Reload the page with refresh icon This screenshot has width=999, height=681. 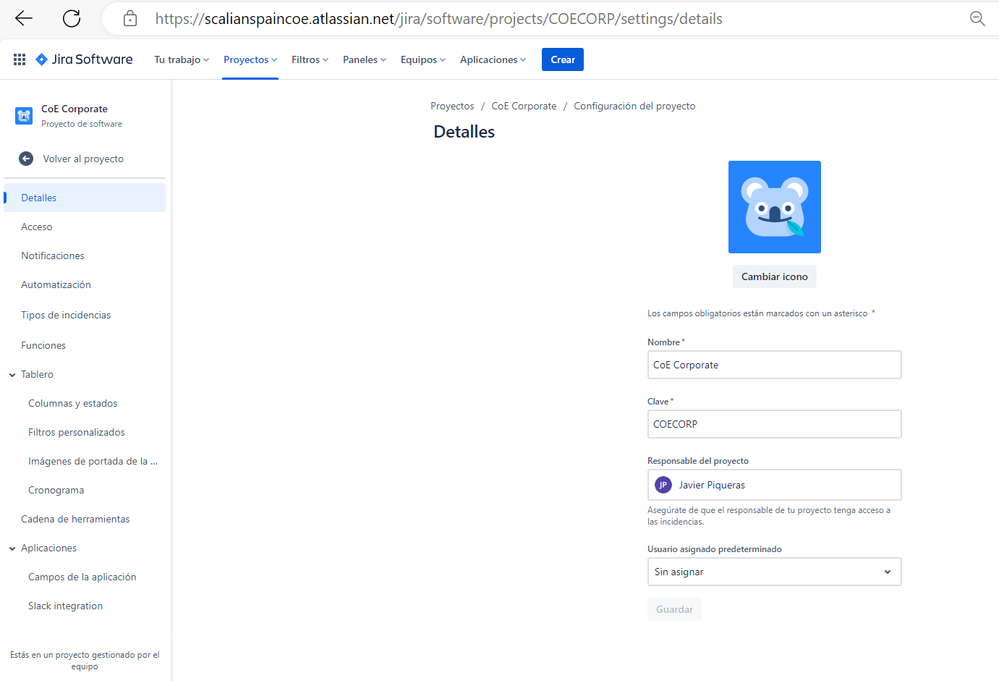click(71, 18)
